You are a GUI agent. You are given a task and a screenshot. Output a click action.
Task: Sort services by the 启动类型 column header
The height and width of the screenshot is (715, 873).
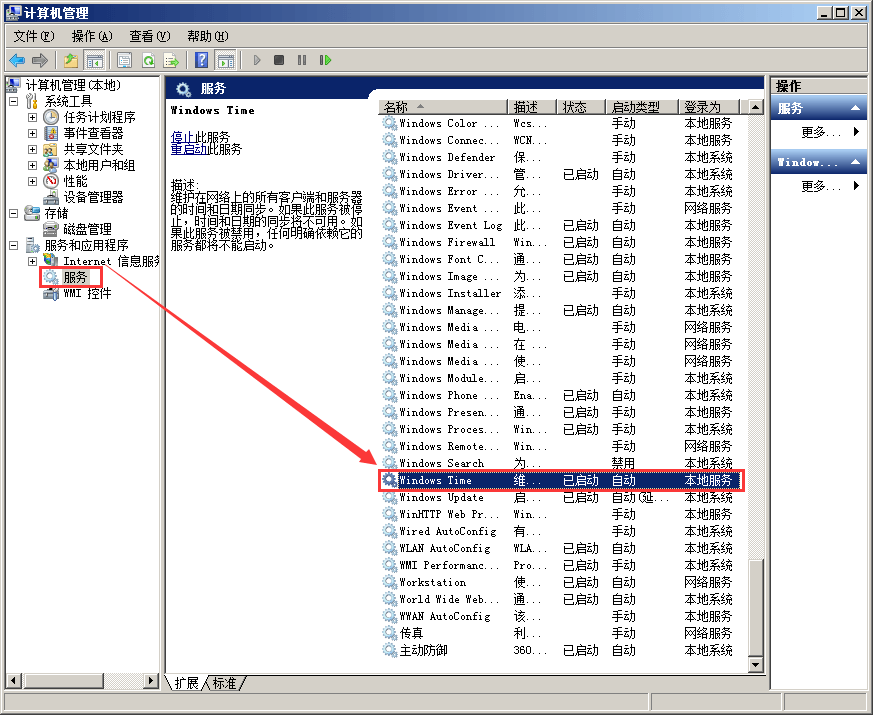click(642, 107)
